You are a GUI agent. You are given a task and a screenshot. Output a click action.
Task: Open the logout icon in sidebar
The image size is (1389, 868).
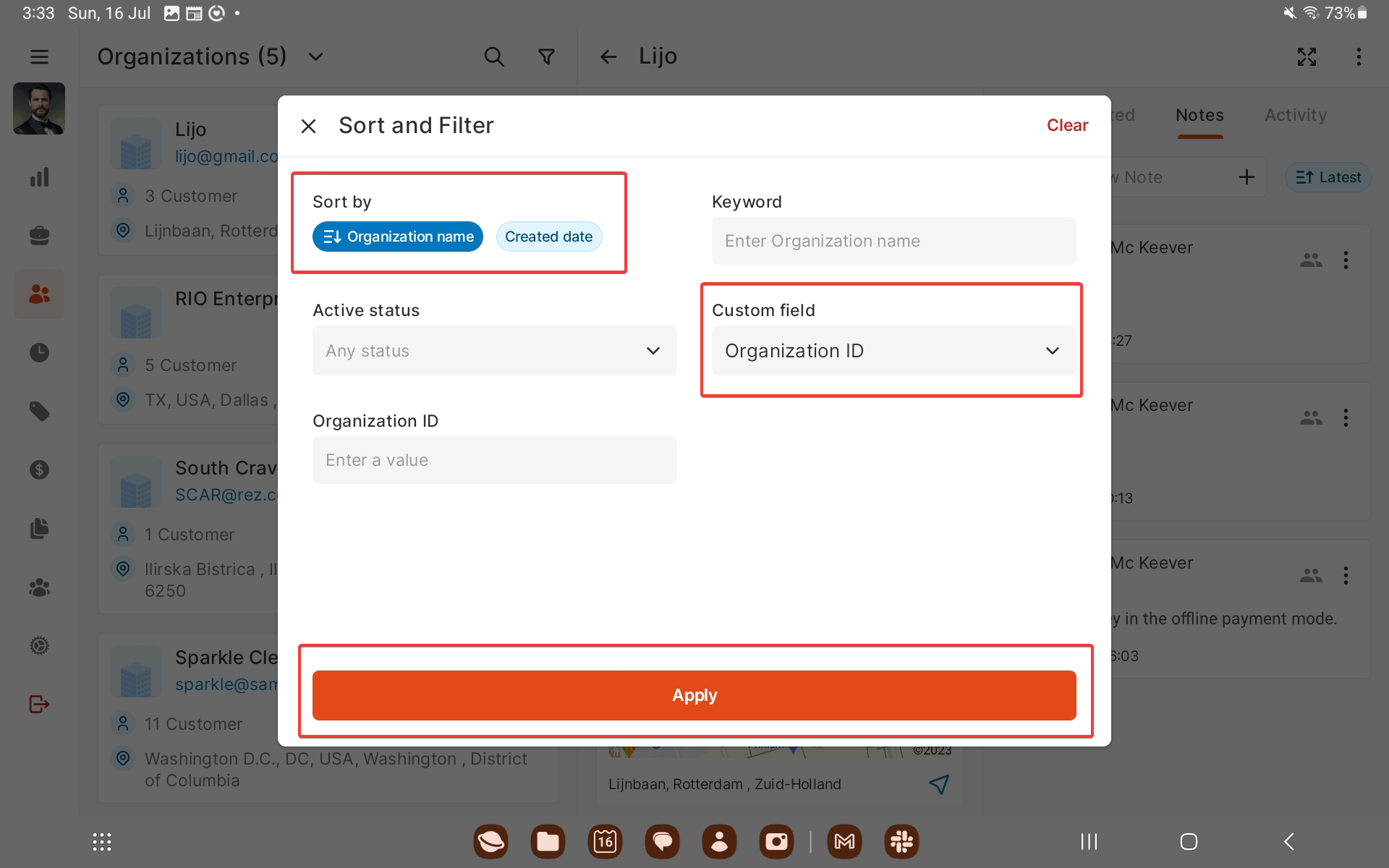click(39, 704)
